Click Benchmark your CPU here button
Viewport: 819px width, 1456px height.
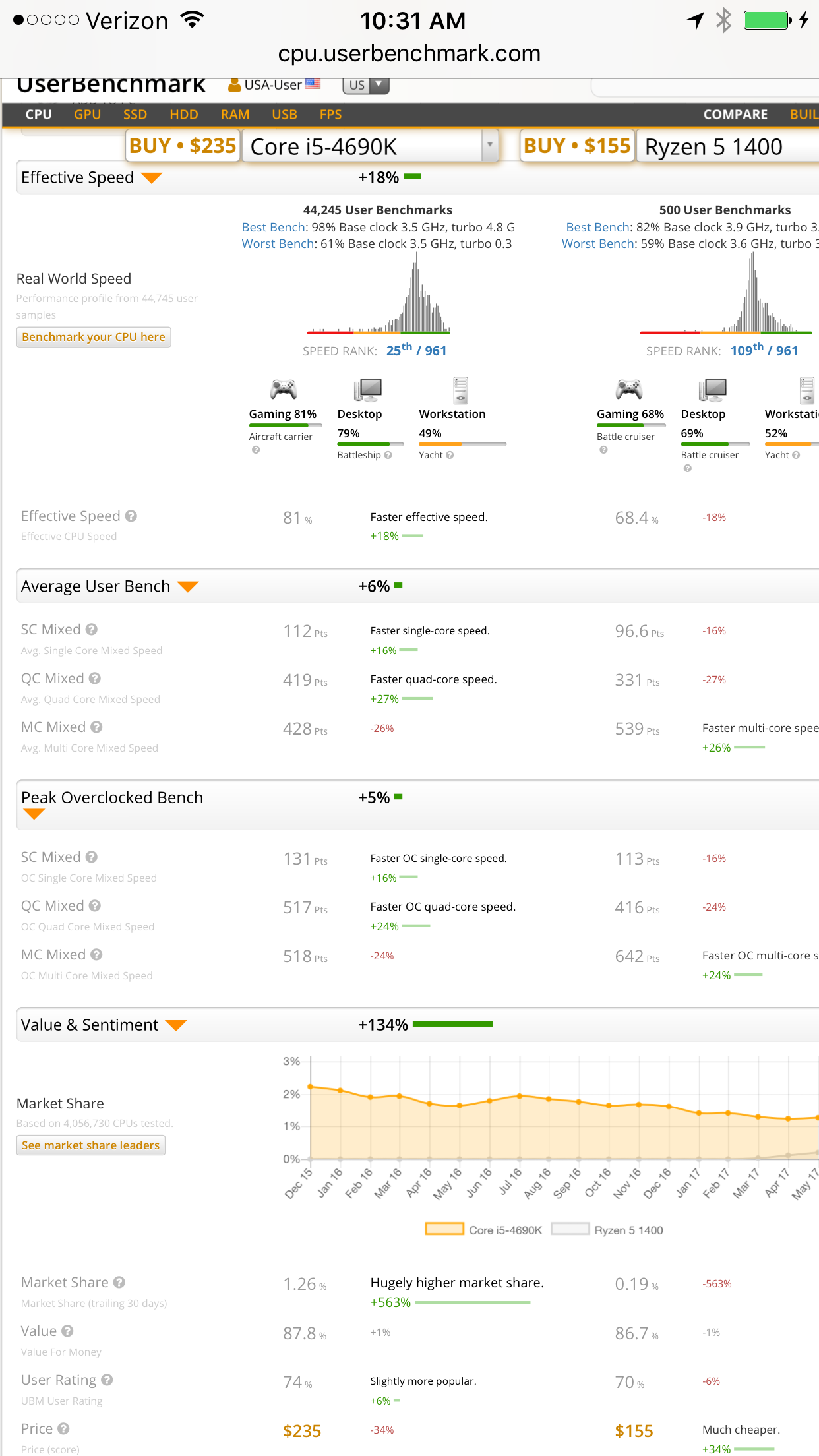(x=94, y=337)
